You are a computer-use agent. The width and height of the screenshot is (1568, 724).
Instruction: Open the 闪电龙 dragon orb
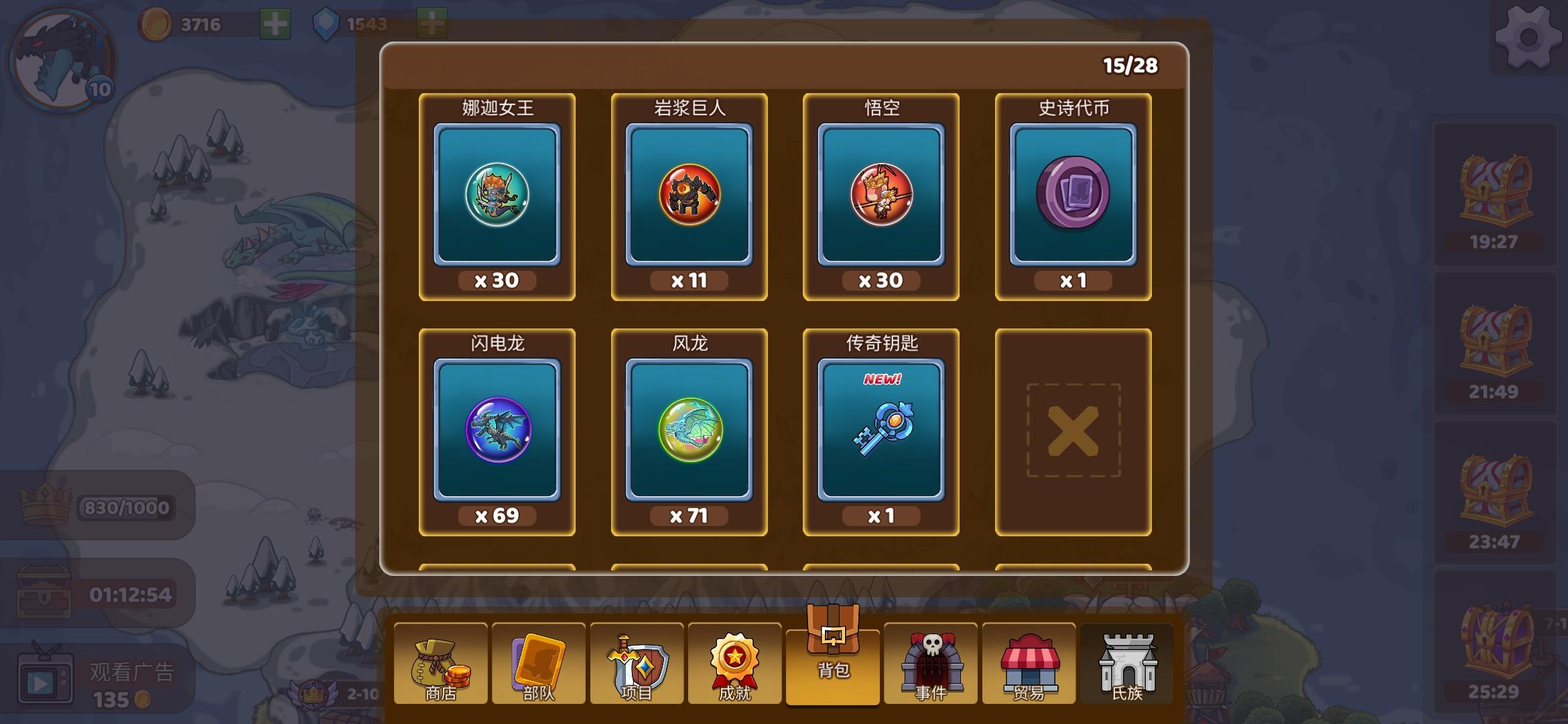click(497, 432)
